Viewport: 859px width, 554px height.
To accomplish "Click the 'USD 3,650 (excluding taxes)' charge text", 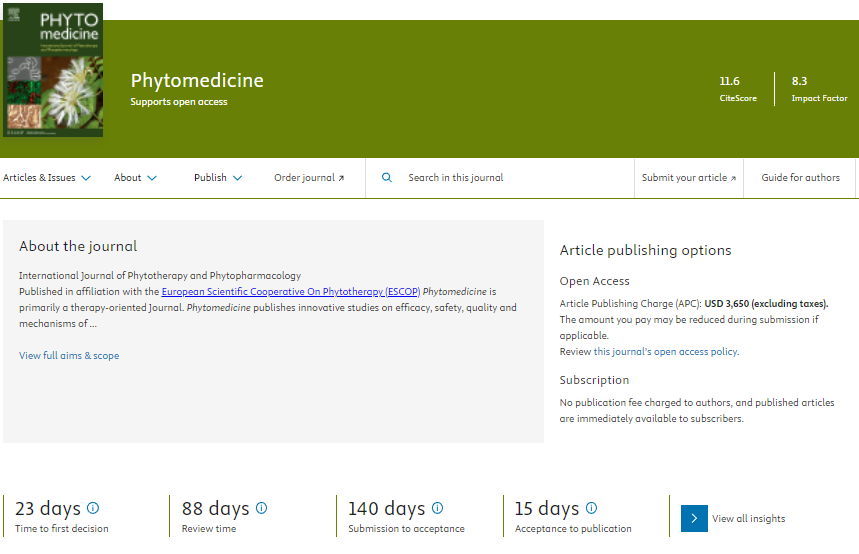I will click(766, 304).
